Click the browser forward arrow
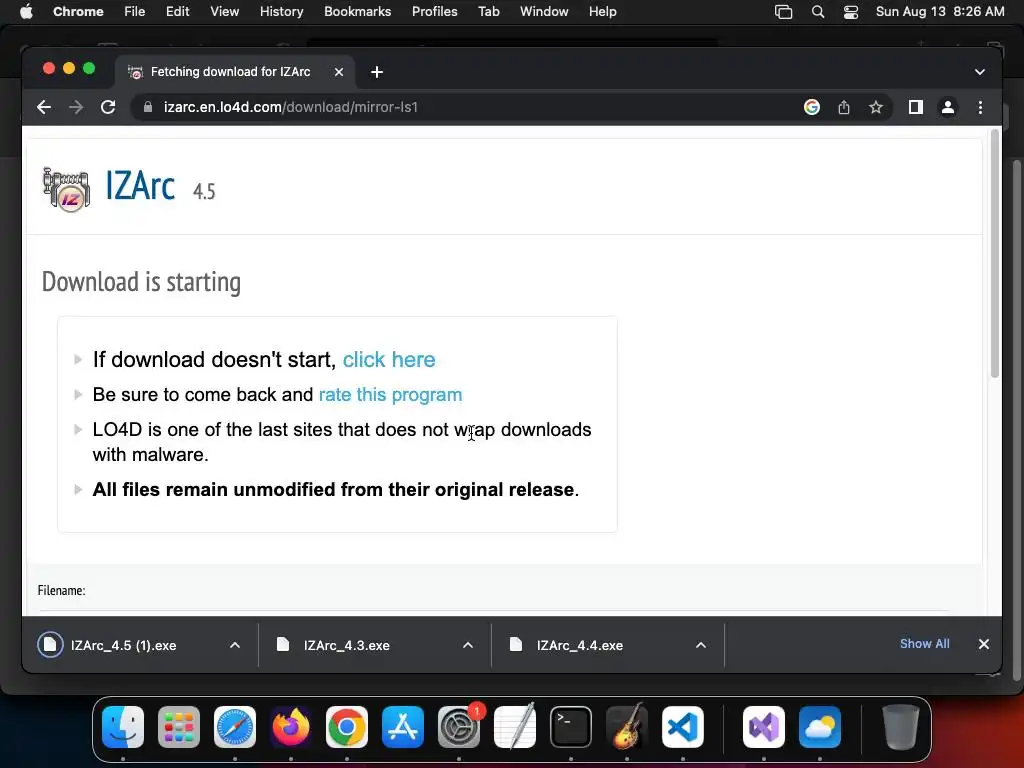 click(76, 107)
